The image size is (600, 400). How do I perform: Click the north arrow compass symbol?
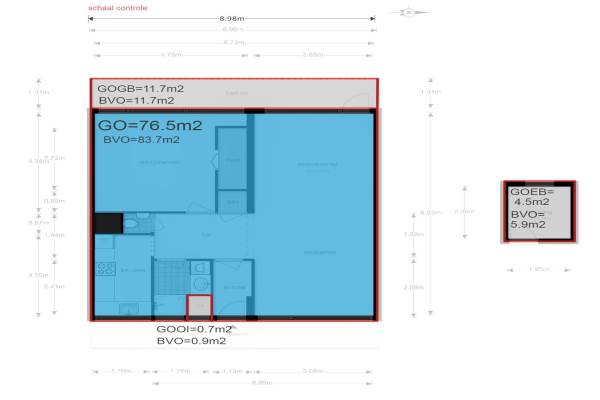(408, 13)
